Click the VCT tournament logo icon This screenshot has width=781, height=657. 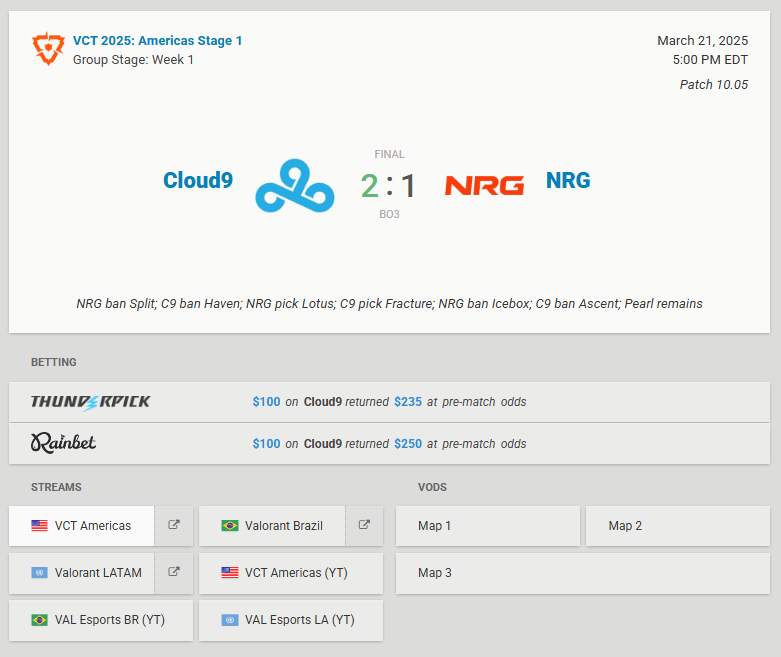click(48, 49)
